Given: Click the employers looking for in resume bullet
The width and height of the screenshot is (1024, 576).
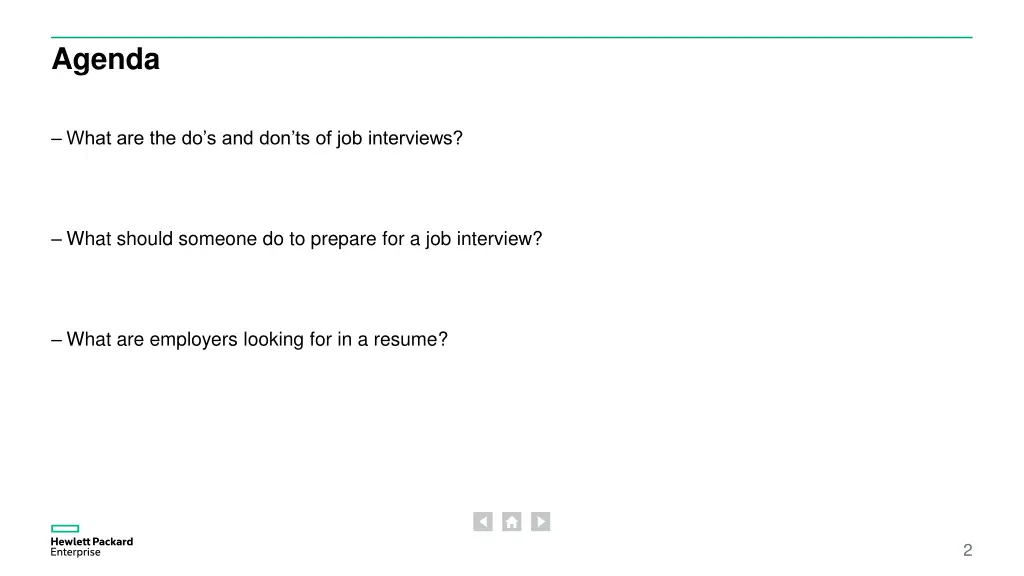Looking at the screenshot, I should [249, 340].
